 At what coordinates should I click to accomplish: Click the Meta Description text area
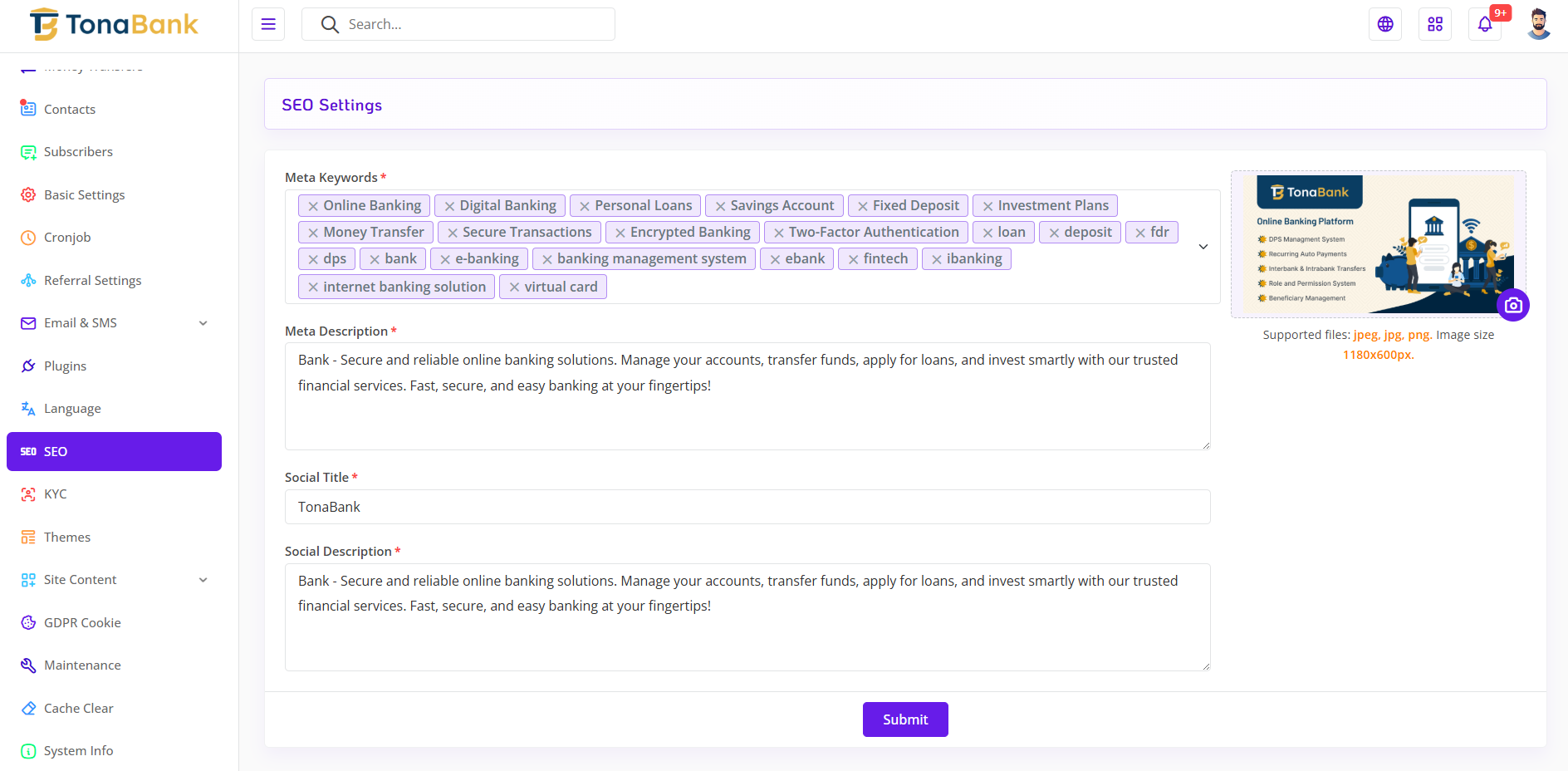(x=747, y=396)
